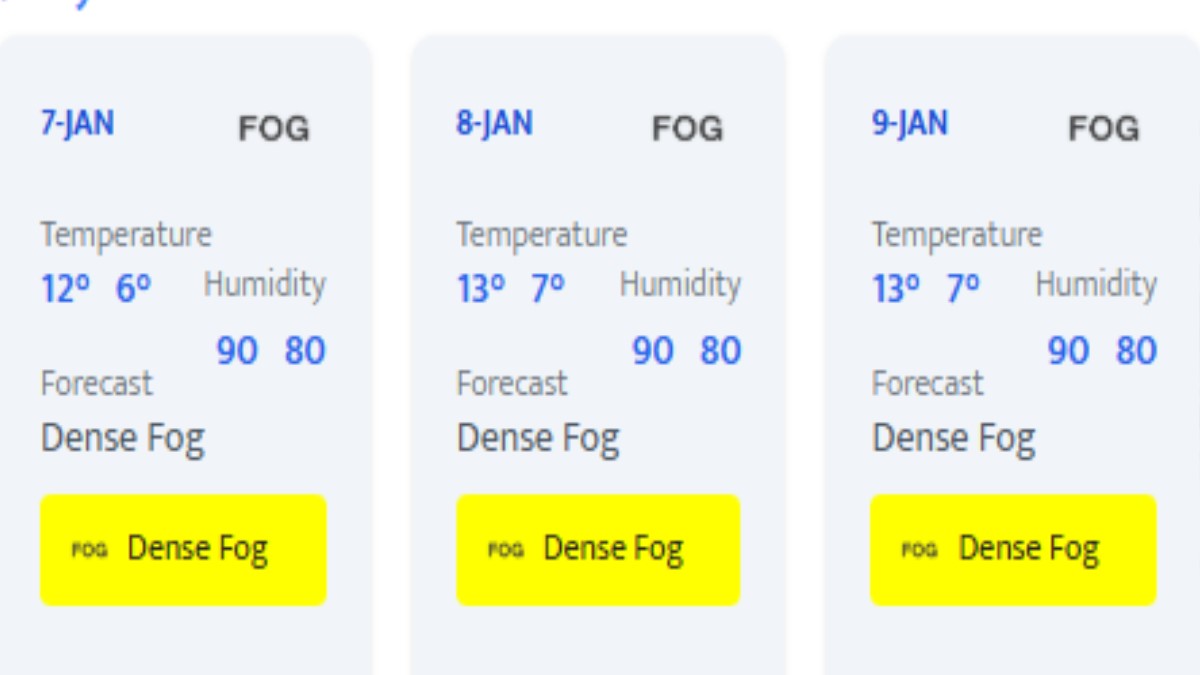
Task: Select the 9-JAN date label
Action: (x=909, y=124)
